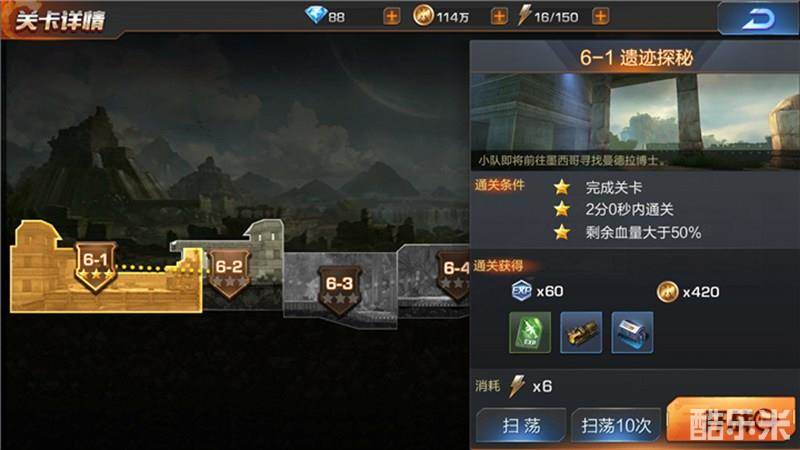Add more diamonds with the plus icon
The height and width of the screenshot is (450, 800).
tap(391, 17)
